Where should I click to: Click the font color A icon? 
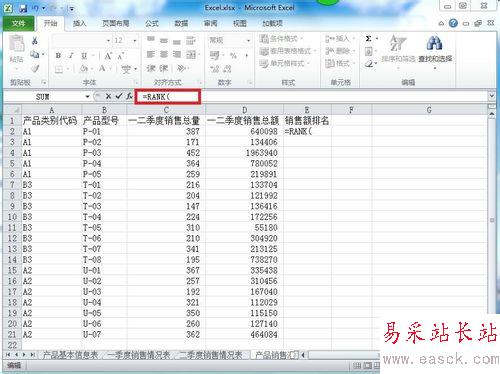pyautogui.click(x=102, y=69)
